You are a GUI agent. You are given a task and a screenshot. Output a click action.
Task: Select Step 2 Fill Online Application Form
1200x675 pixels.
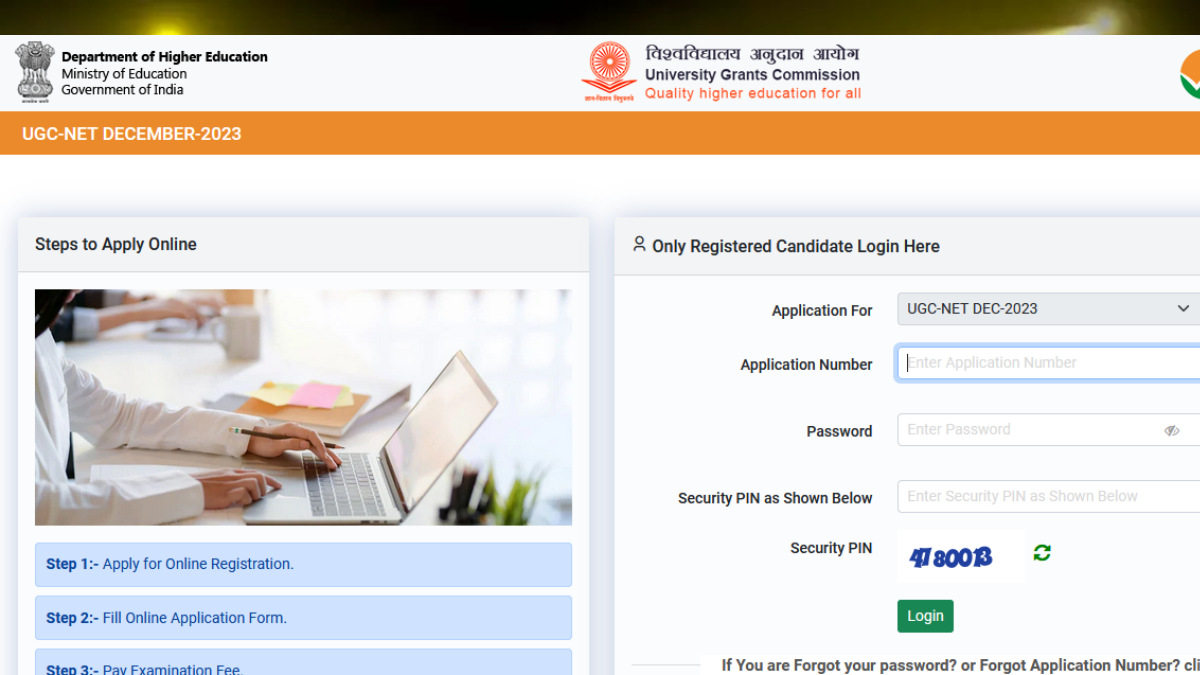pos(303,618)
